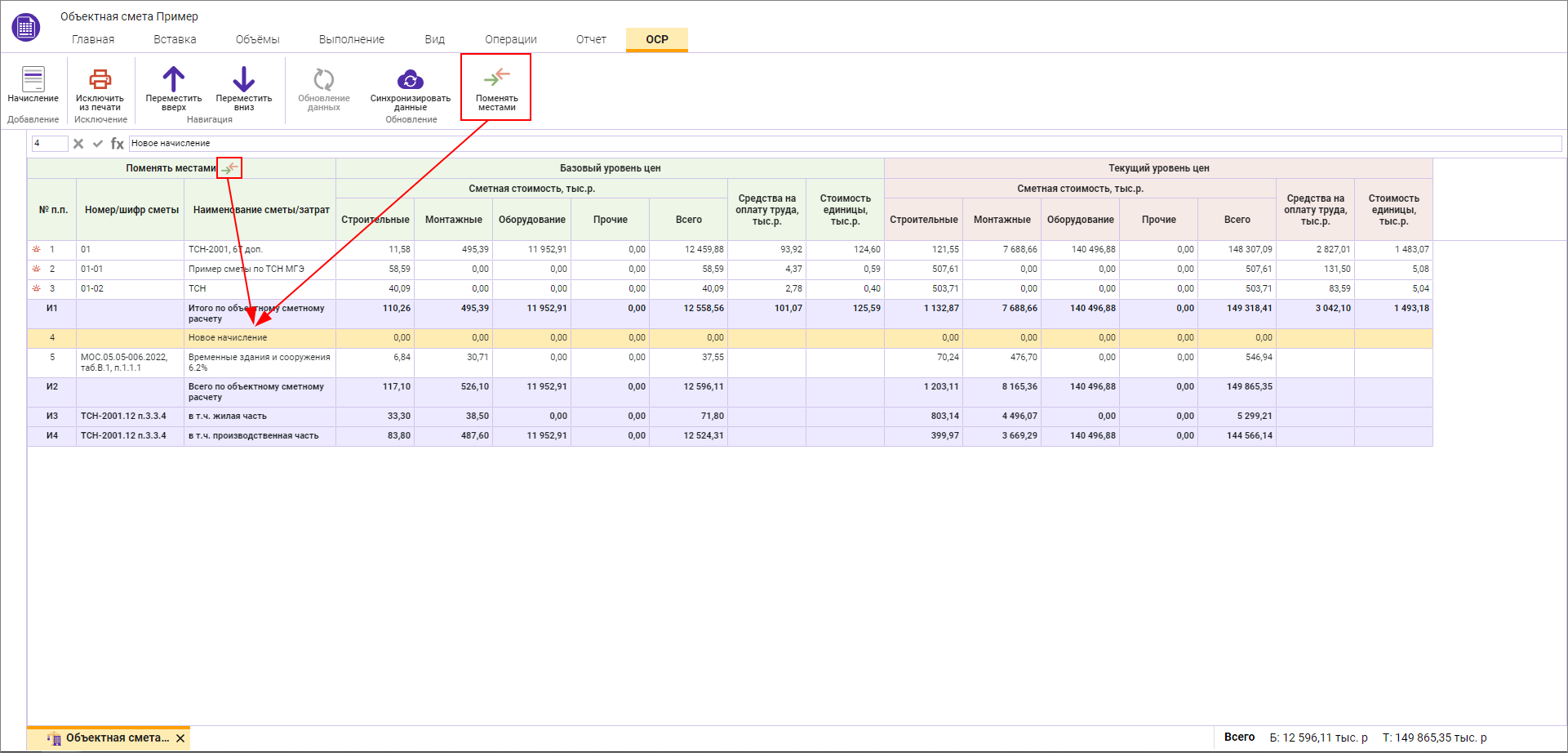Open the Главная ribbon tab

point(93,39)
